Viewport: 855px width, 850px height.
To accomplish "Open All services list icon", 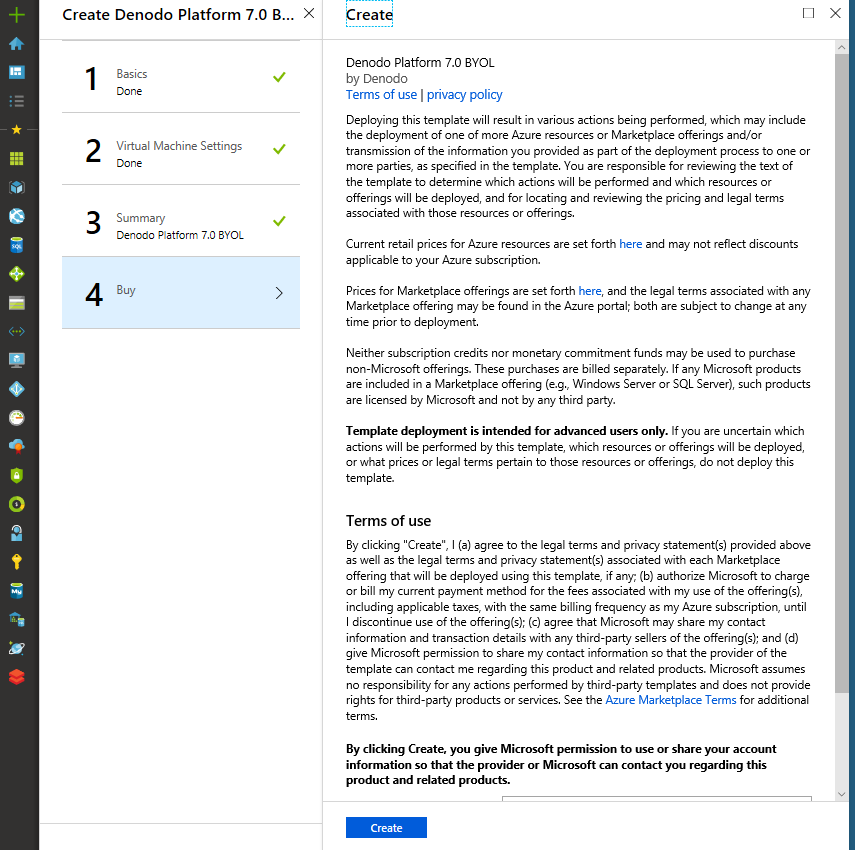I will [x=17, y=101].
